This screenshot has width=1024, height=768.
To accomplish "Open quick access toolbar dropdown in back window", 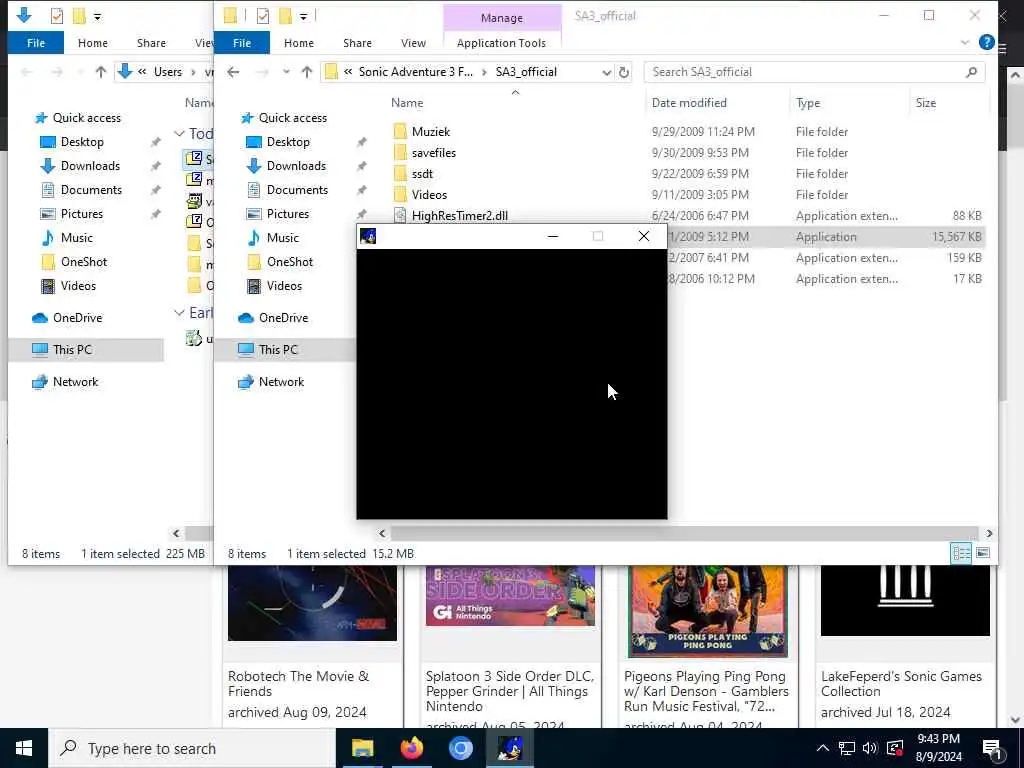I will click(97, 16).
